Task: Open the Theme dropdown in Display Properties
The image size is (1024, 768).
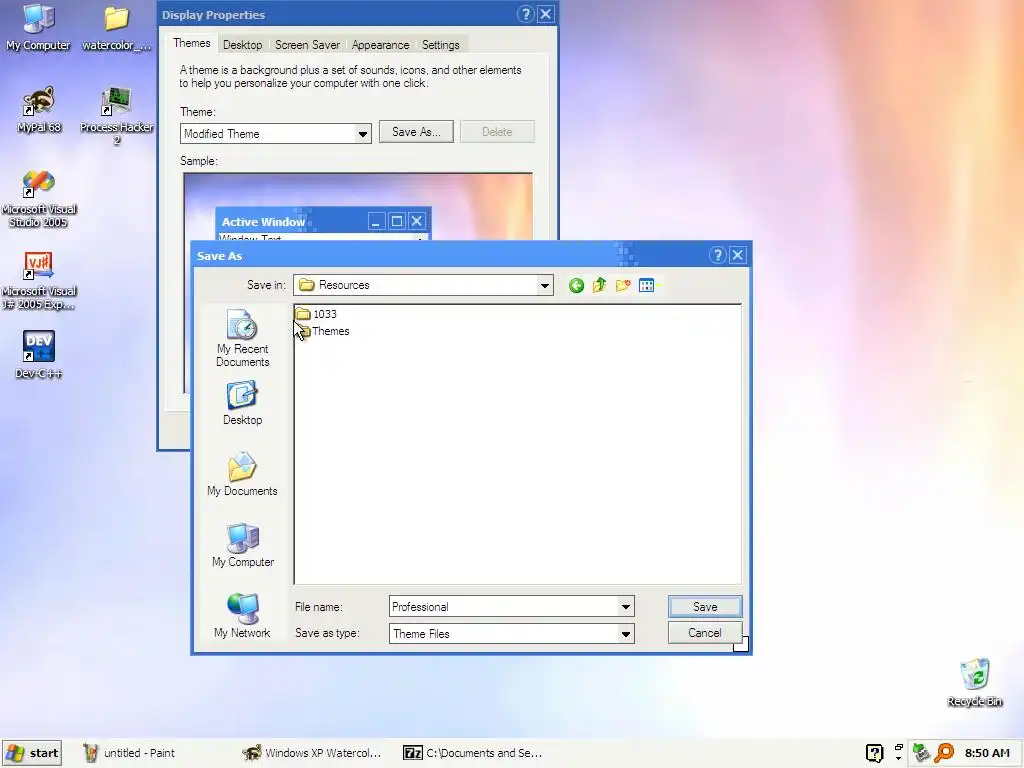Action: click(362, 134)
